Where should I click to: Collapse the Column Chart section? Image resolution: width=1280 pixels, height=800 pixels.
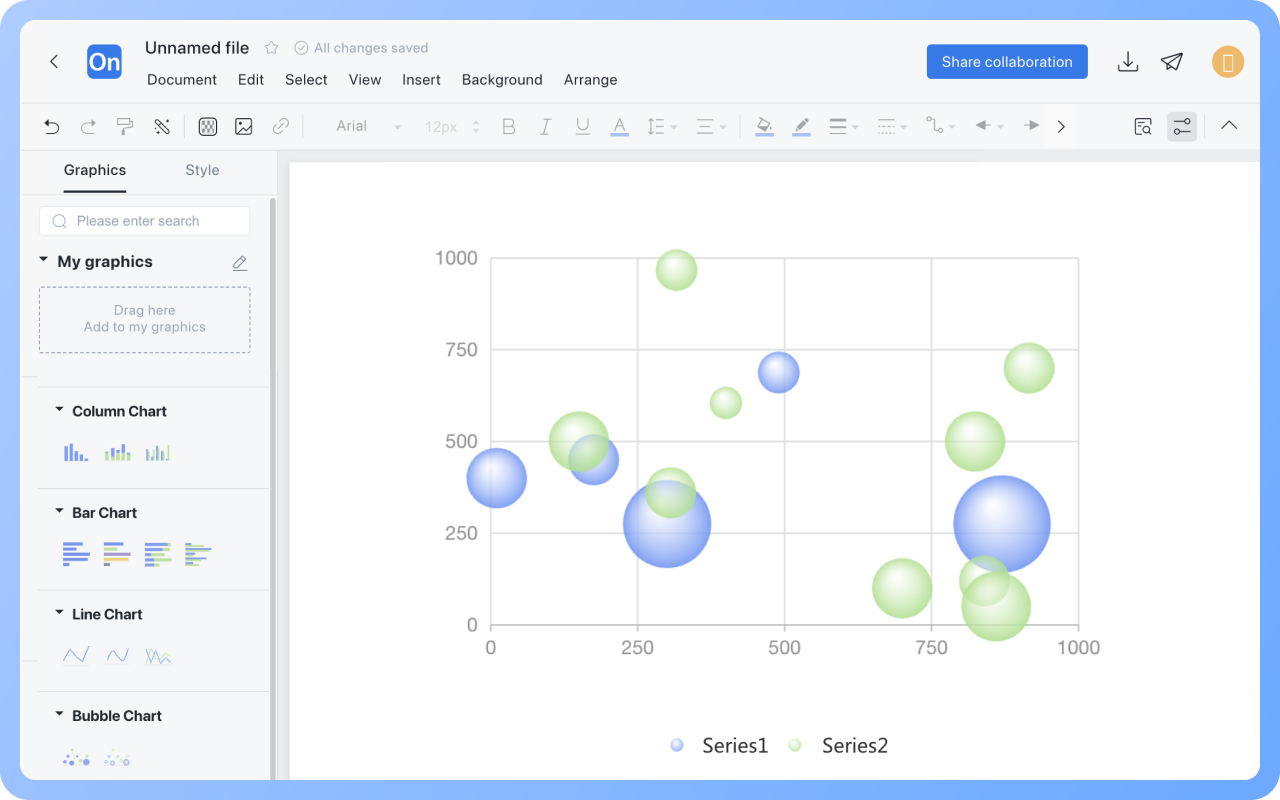59,410
